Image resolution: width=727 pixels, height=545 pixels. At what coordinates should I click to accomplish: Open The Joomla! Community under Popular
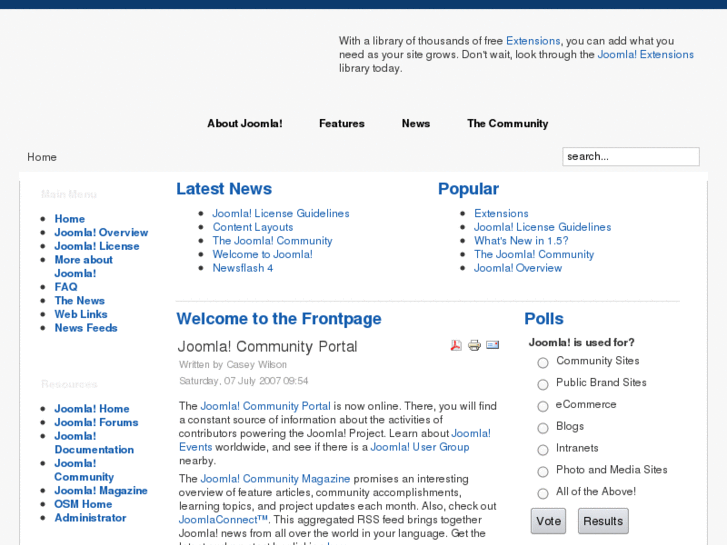pos(534,254)
